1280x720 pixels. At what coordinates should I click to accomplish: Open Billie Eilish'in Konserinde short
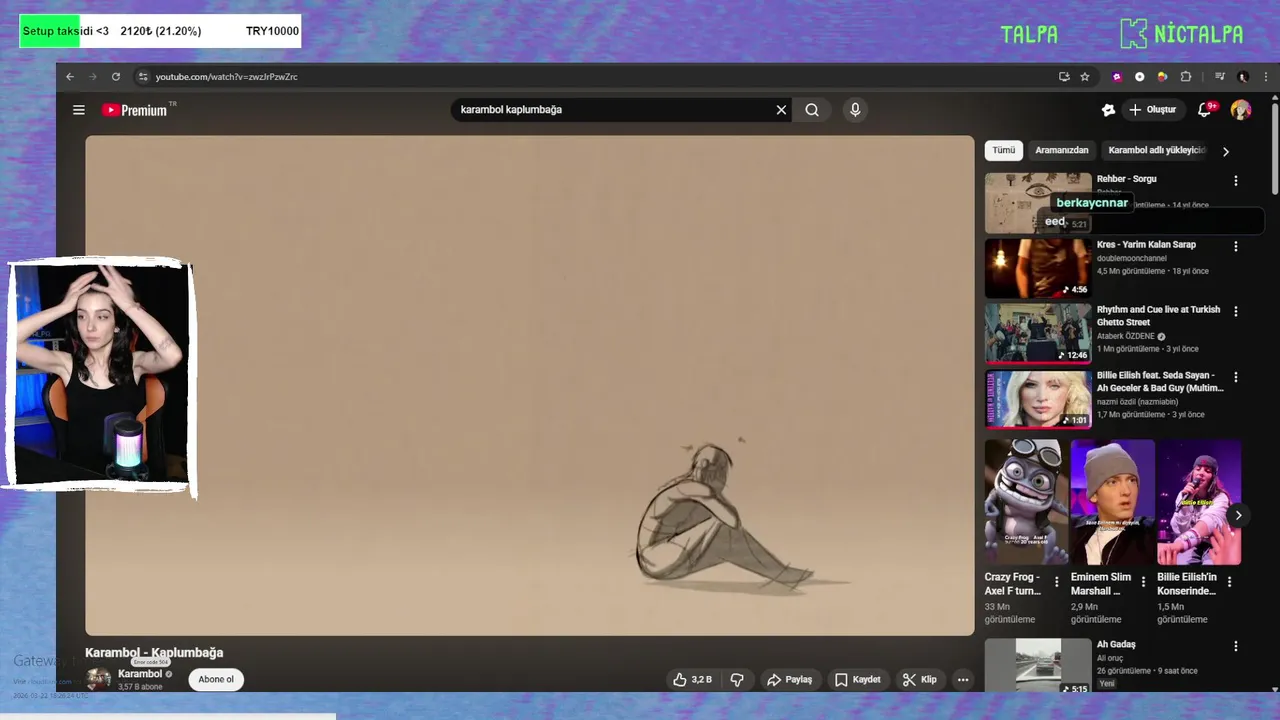1199,502
